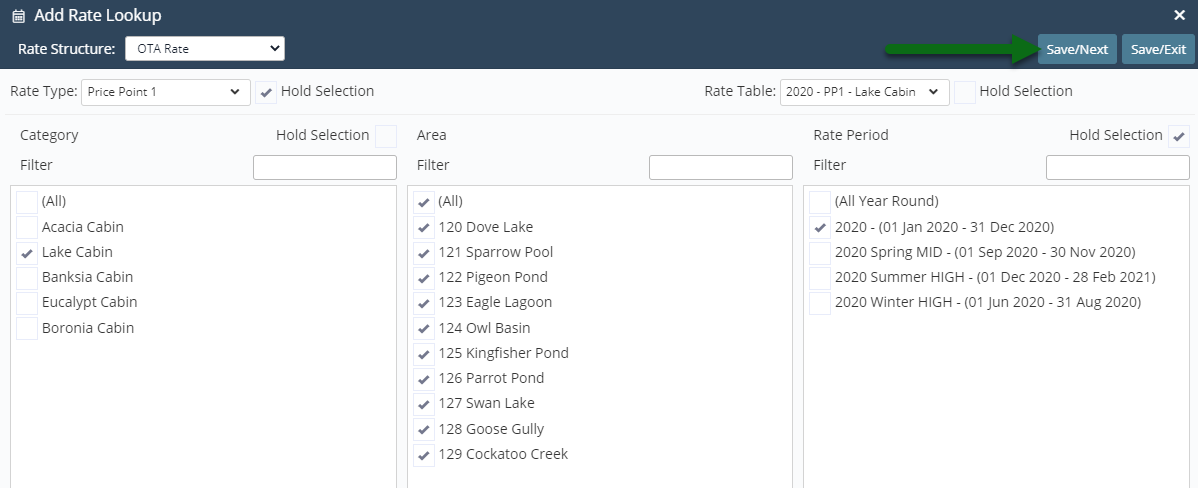The width and height of the screenshot is (1198, 488).
Task: Uncheck the Lake Cabin checkbox
Action: click(x=27, y=253)
